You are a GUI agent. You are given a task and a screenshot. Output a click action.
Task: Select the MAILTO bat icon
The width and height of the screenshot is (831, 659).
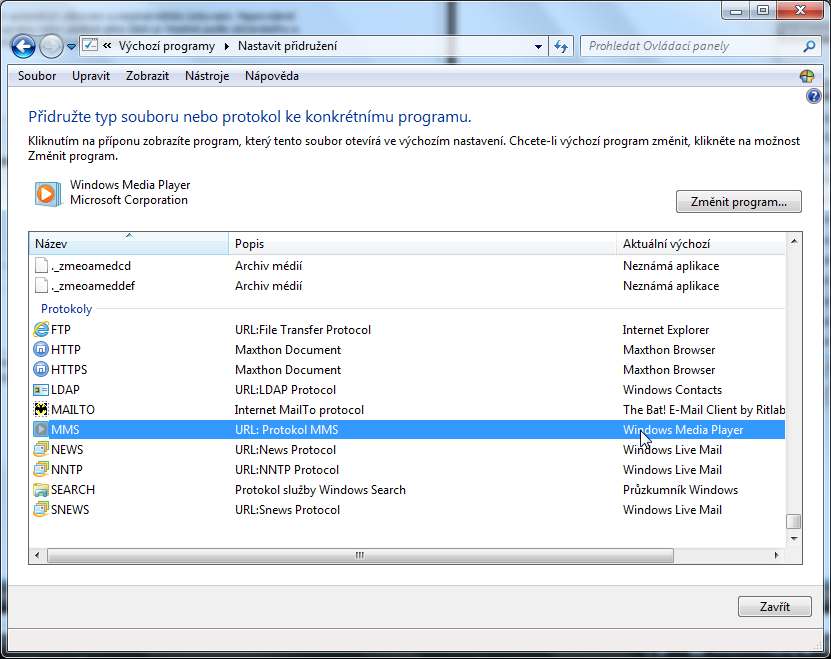tap(41, 410)
